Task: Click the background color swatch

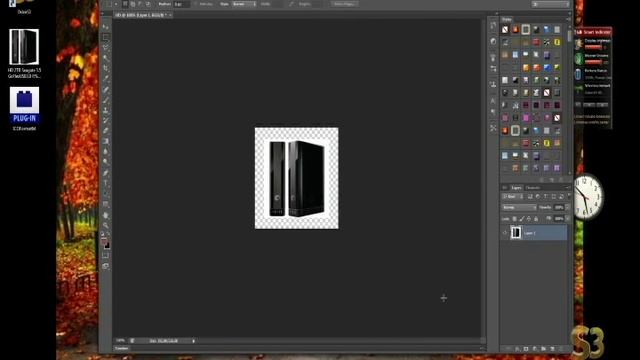Action: (107, 246)
